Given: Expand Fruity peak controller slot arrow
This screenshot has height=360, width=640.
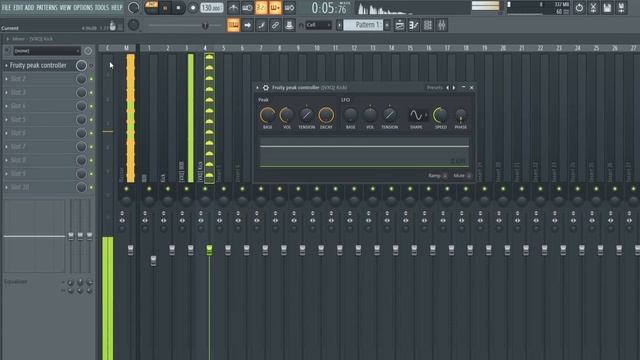Looking at the screenshot, I should (6, 65).
